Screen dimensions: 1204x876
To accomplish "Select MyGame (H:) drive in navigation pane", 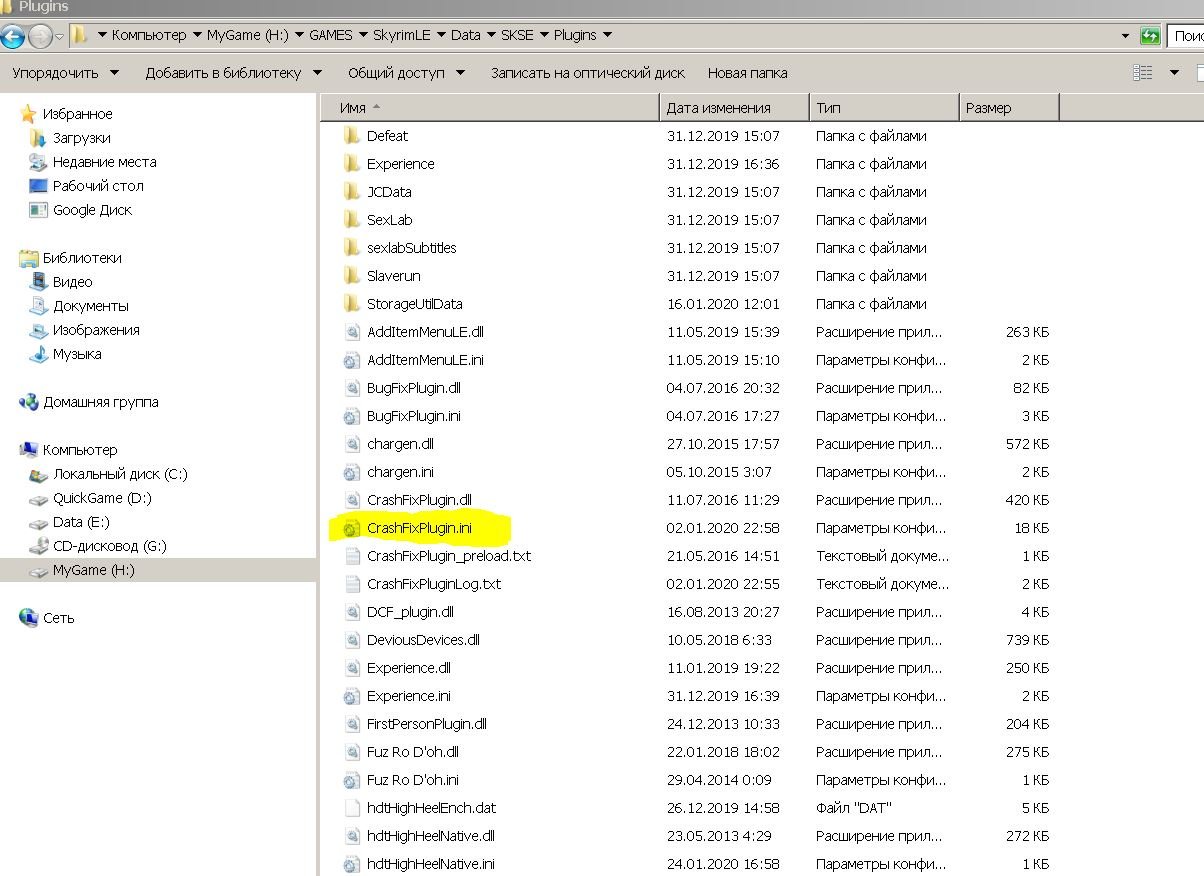I will point(93,570).
